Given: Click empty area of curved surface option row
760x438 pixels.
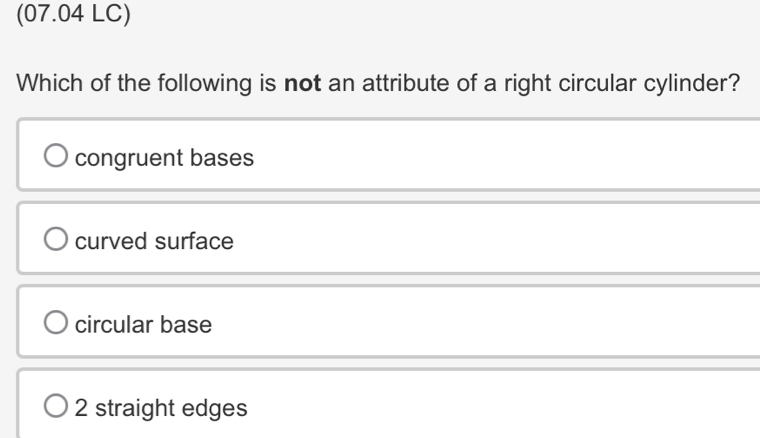Looking at the screenshot, I should (x=500, y=241).
